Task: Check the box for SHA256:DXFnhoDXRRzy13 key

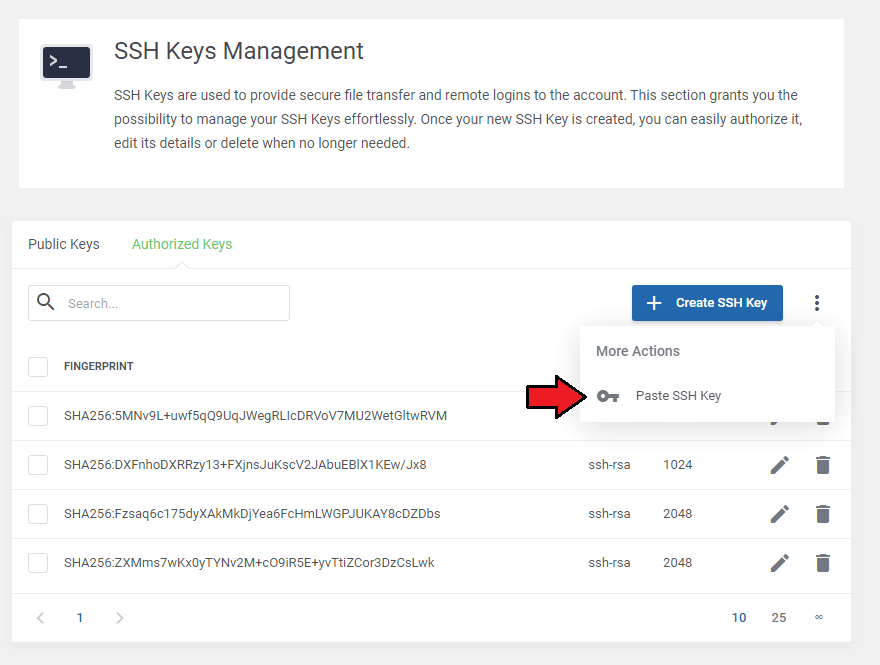Action: pyautogui.click(x=38, y=465)
